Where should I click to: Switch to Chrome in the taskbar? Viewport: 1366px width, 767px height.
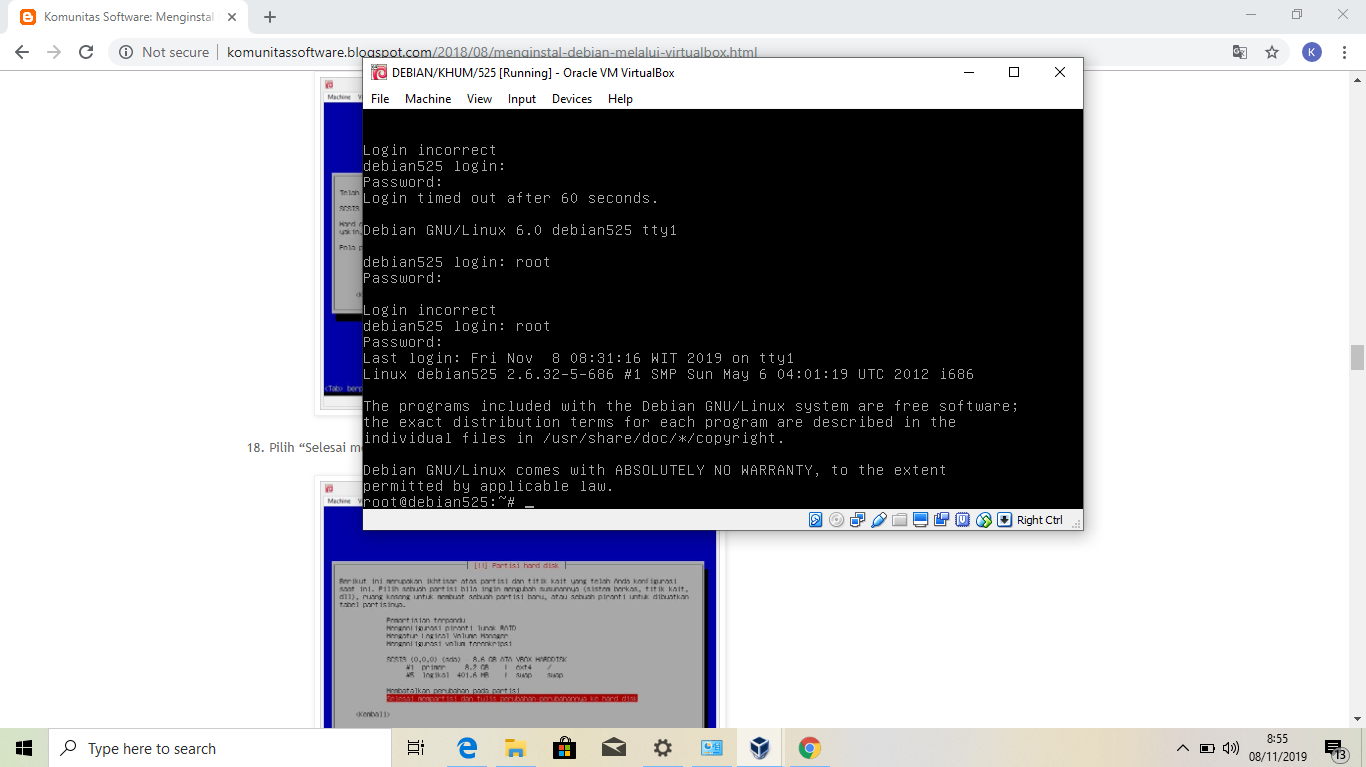(809, 748)
